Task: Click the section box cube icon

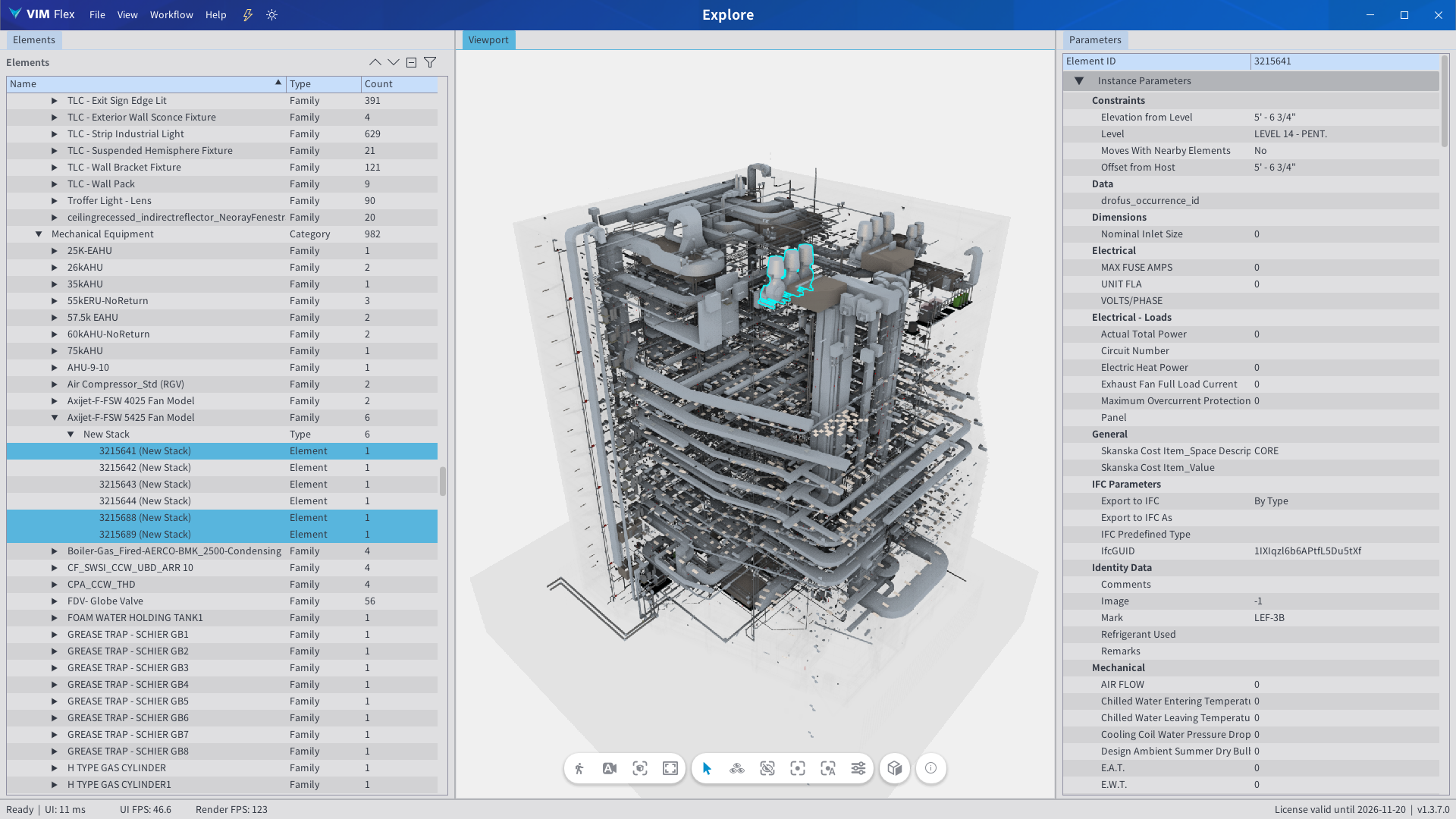Action: (x=895, y=768)
